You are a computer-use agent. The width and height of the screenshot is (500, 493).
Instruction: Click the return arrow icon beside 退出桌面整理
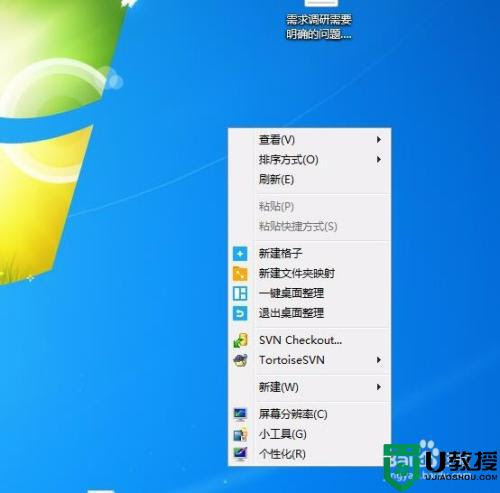(x=240, y=313)
